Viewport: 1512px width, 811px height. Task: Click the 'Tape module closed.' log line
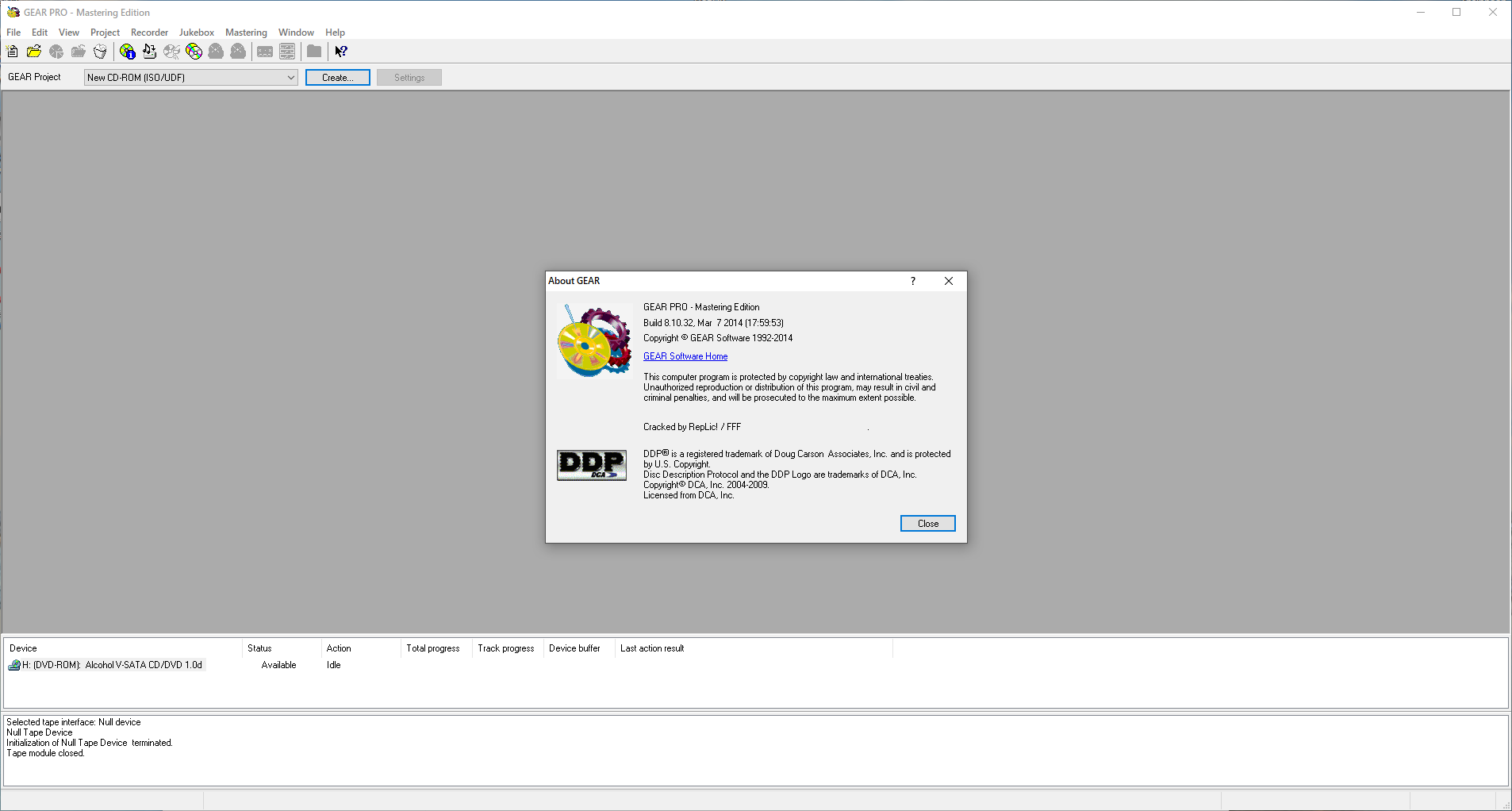pyautogui.click(x=45, y=753)
